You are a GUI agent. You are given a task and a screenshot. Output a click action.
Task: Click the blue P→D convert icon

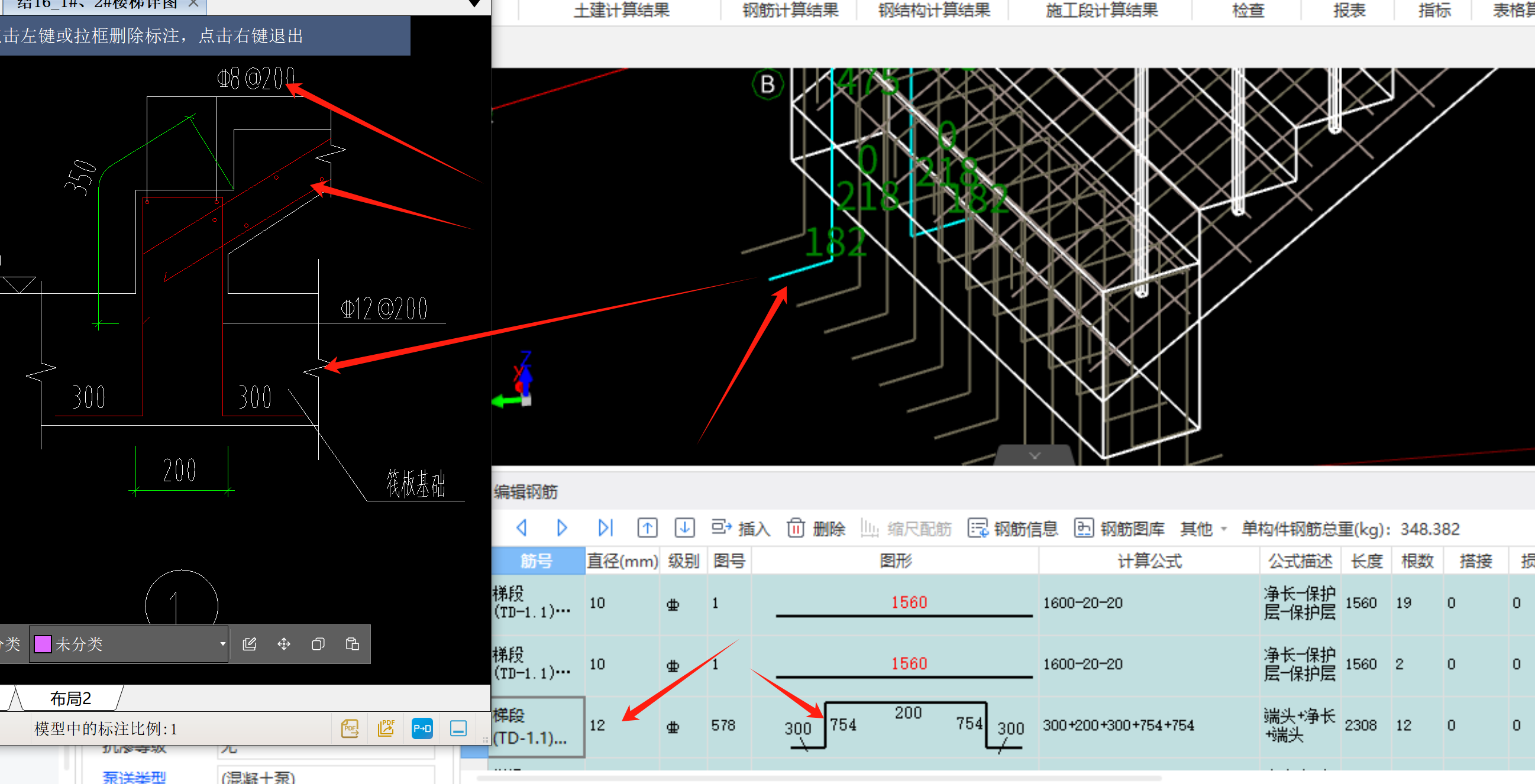point(422,728)
